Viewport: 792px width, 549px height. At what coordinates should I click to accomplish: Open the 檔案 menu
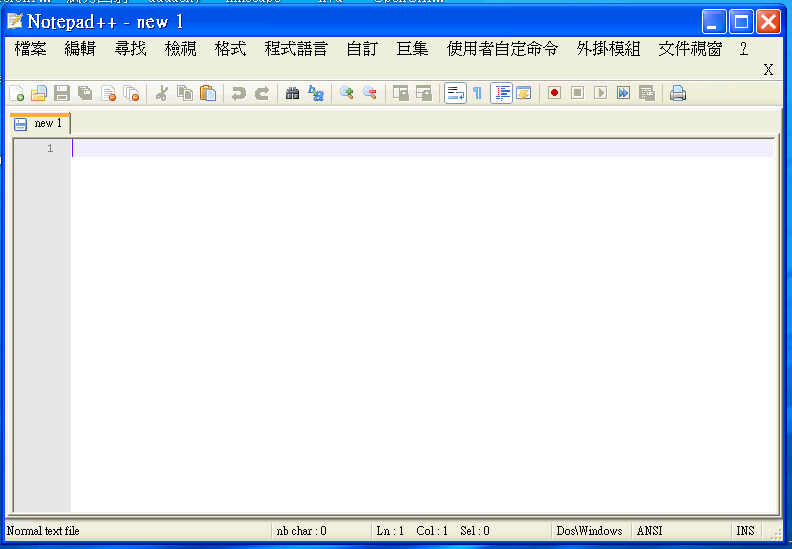click(30, 49)
